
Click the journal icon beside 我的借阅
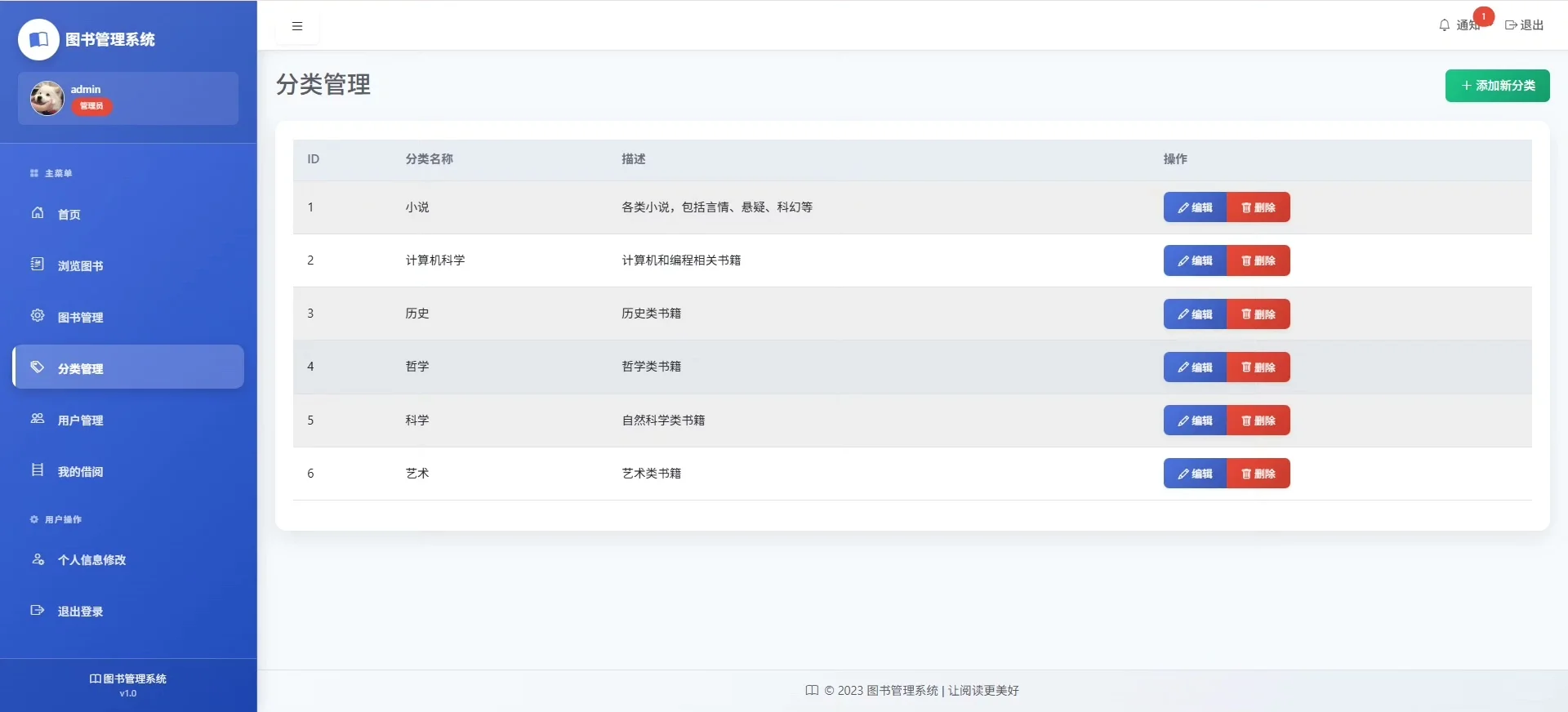point(38,470)
